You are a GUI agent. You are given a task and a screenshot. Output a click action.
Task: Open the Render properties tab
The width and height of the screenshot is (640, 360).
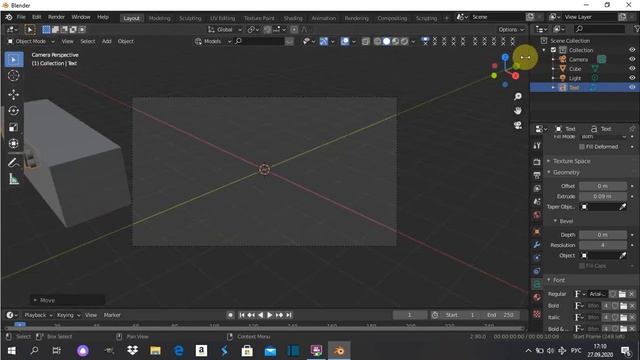537,162
